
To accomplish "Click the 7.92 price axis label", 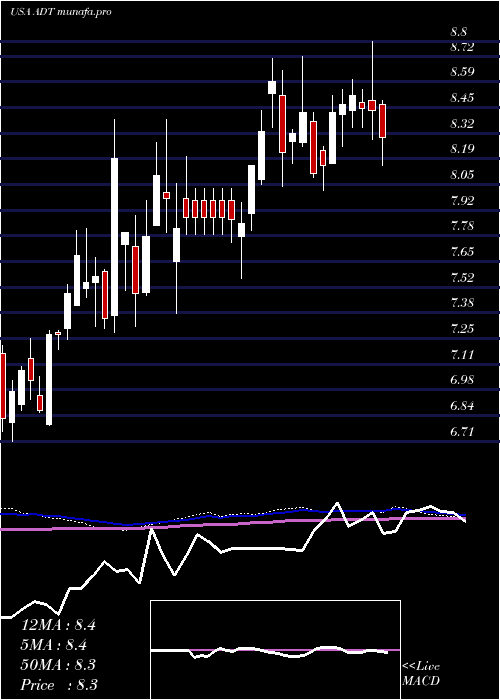I will click(x=462, y=200).
